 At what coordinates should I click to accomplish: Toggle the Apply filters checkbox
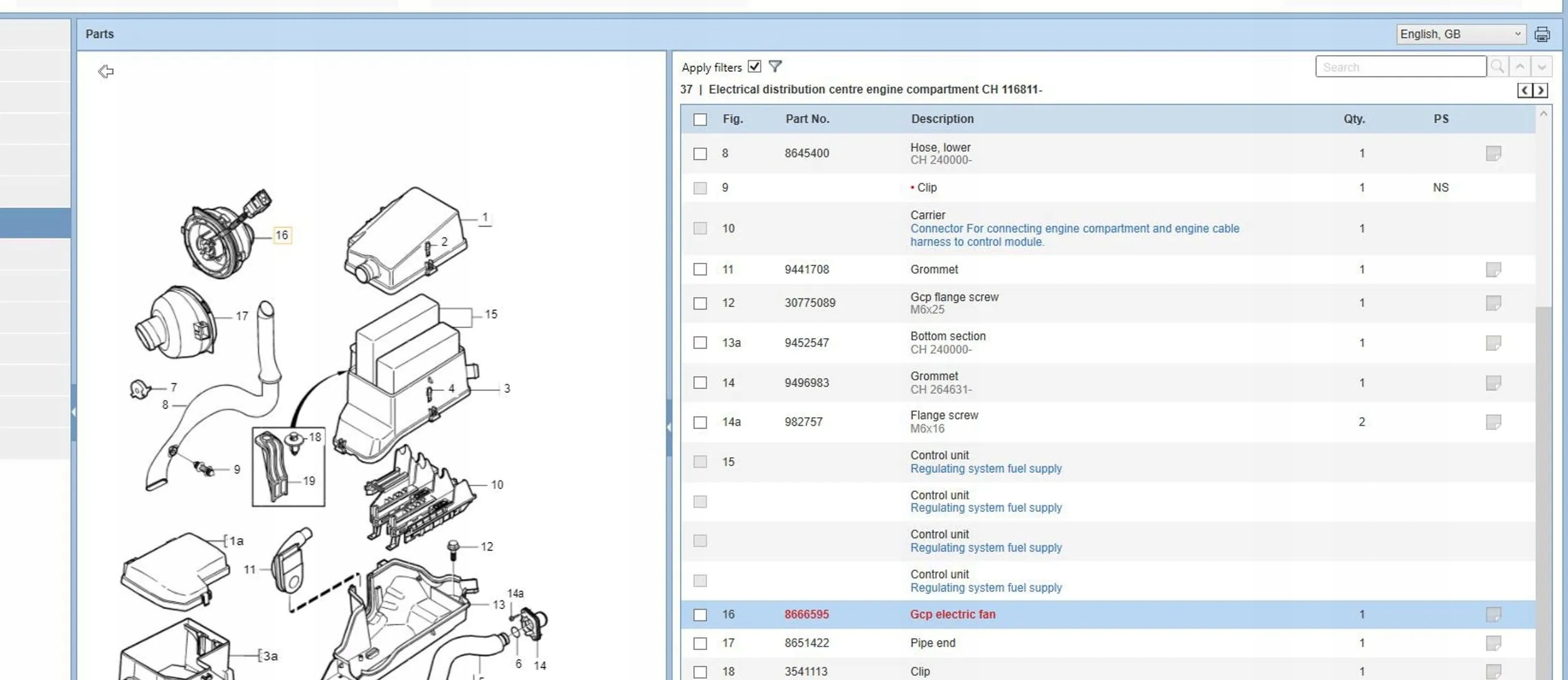[x=755, y=66]
